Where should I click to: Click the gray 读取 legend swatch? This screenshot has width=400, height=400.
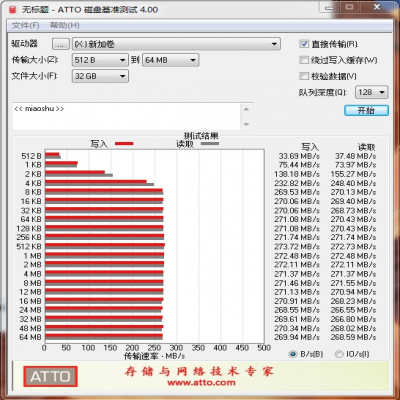point(210,144)
